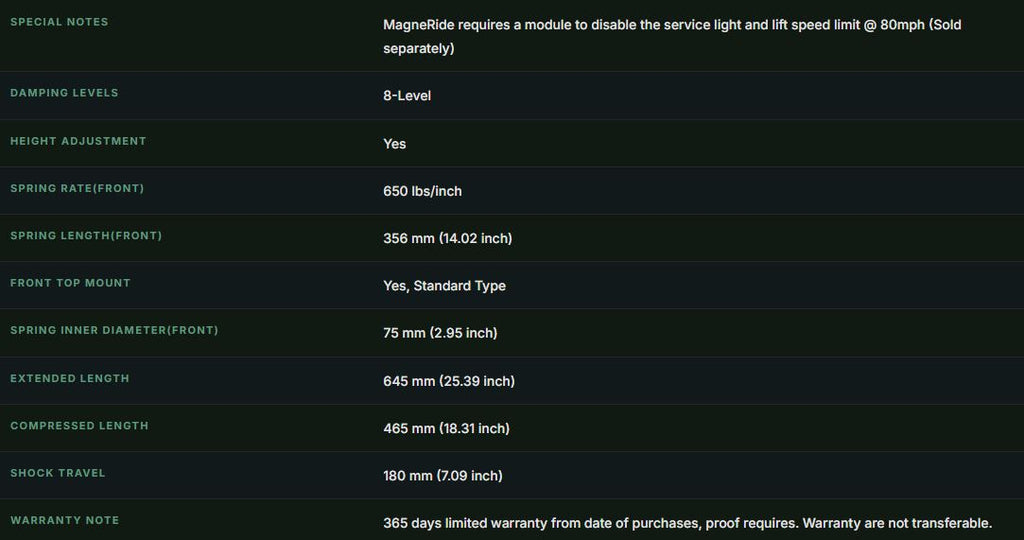Select the Yes, Standard Type value
1024x540 pixels.
pyautogui.click(x=444, y=285)
